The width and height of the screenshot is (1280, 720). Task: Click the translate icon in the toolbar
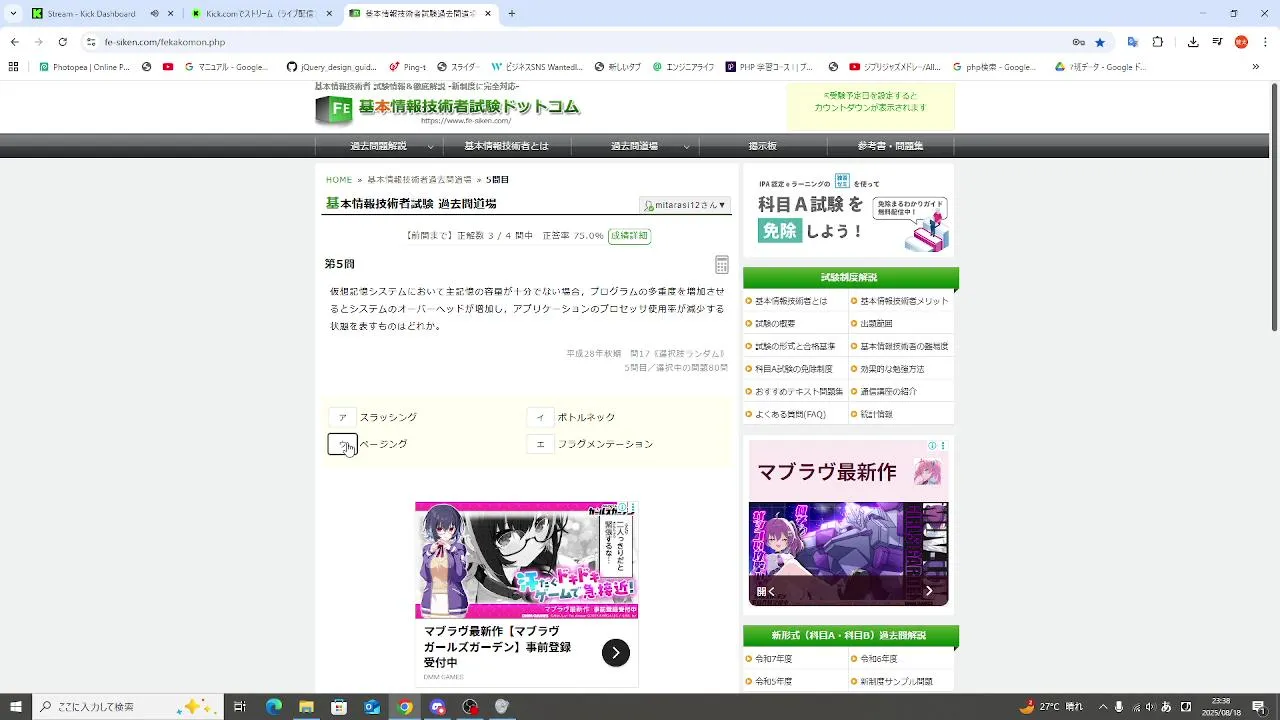pyautogui.click(x=1132, y=42)
